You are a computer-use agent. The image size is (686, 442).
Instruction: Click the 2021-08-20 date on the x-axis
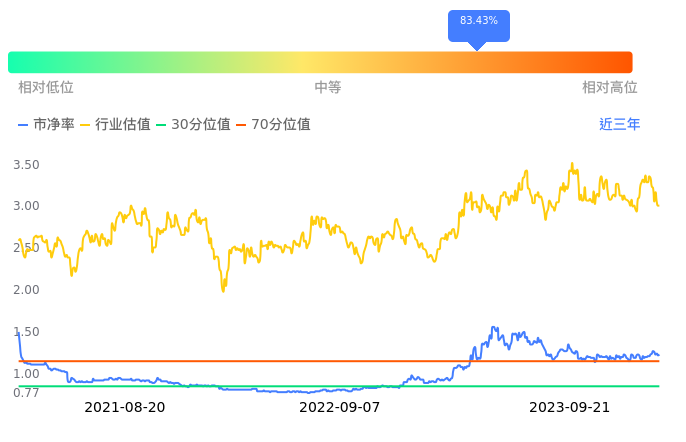coord(125,408)
